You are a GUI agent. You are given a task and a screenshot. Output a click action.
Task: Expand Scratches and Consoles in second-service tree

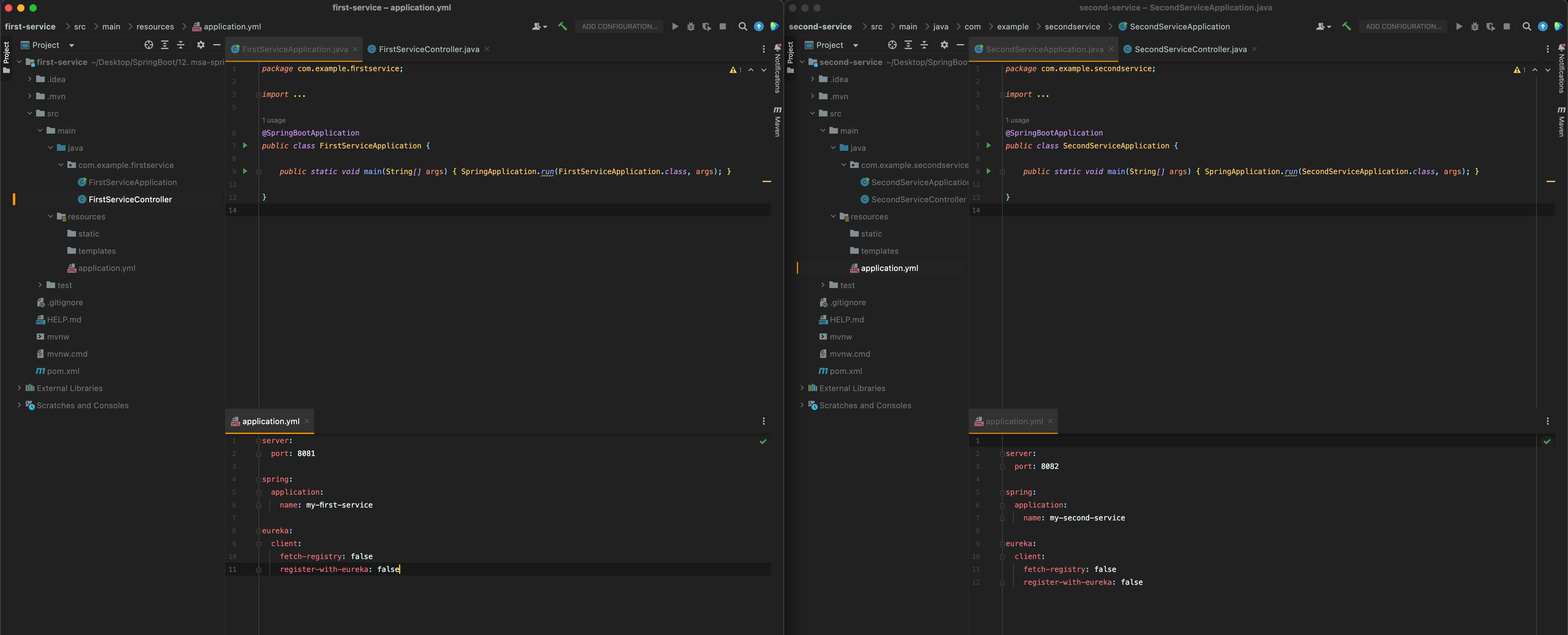(802, 405)
